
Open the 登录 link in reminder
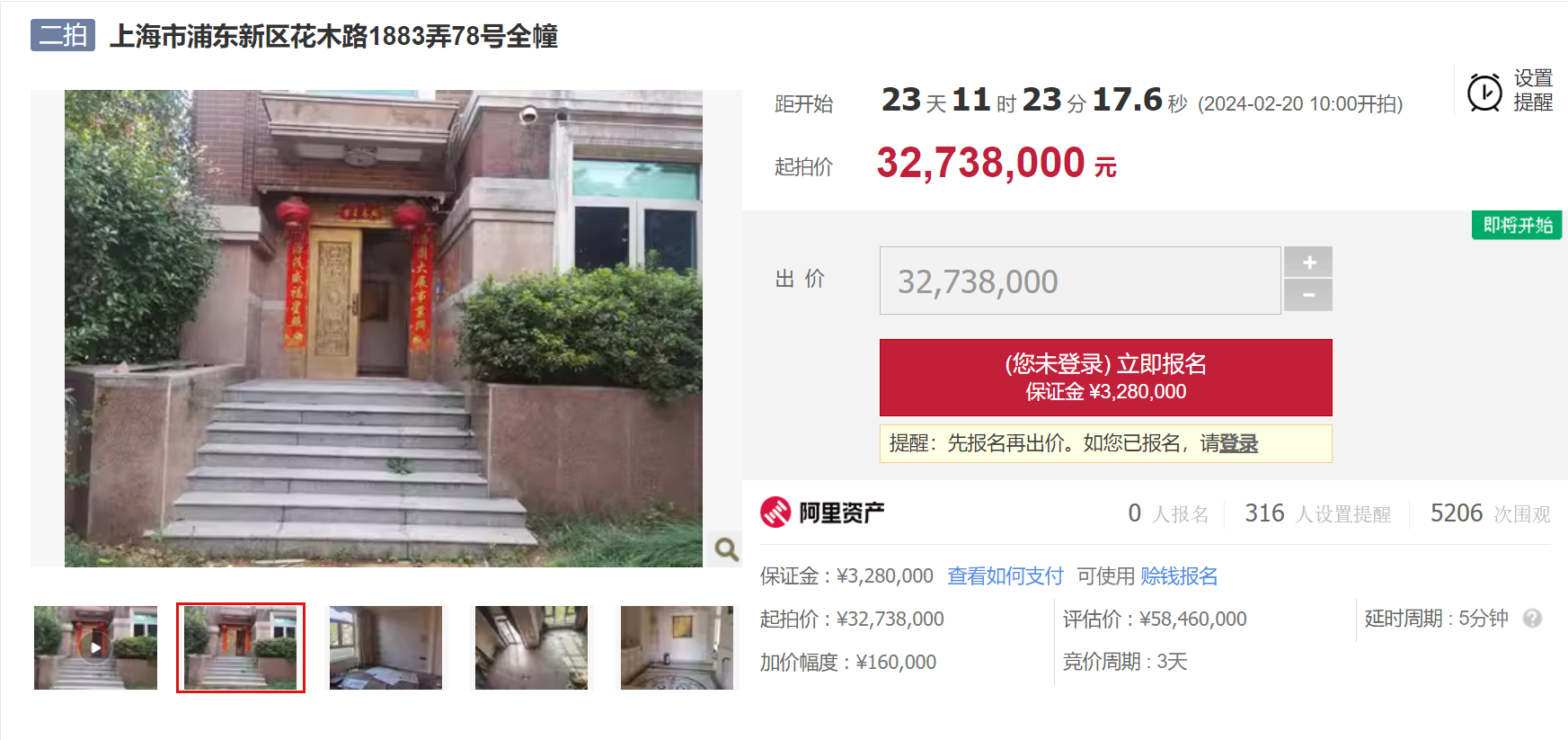[1238, 443]
